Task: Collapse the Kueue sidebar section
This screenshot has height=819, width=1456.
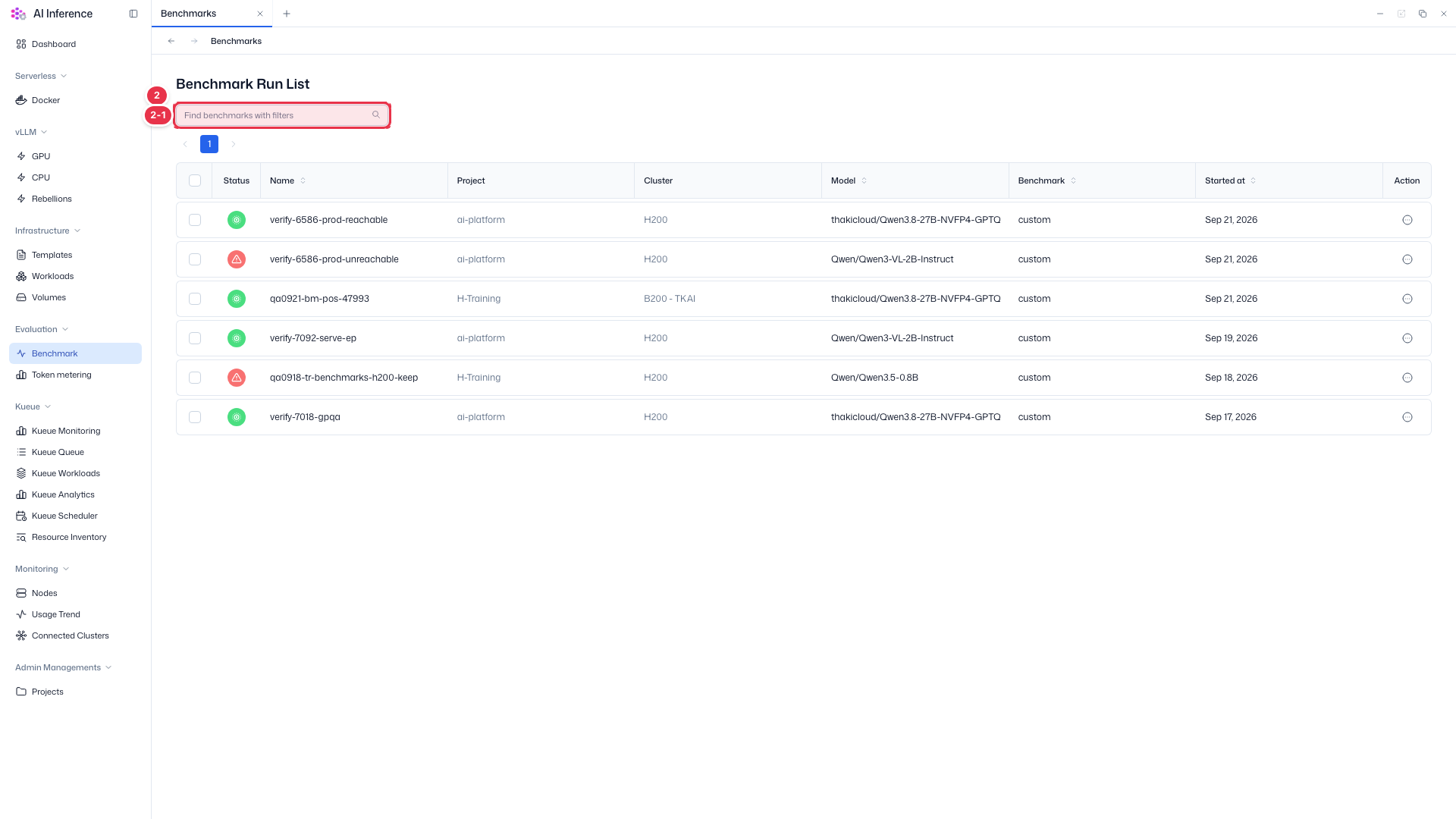Action: (33, 406)
